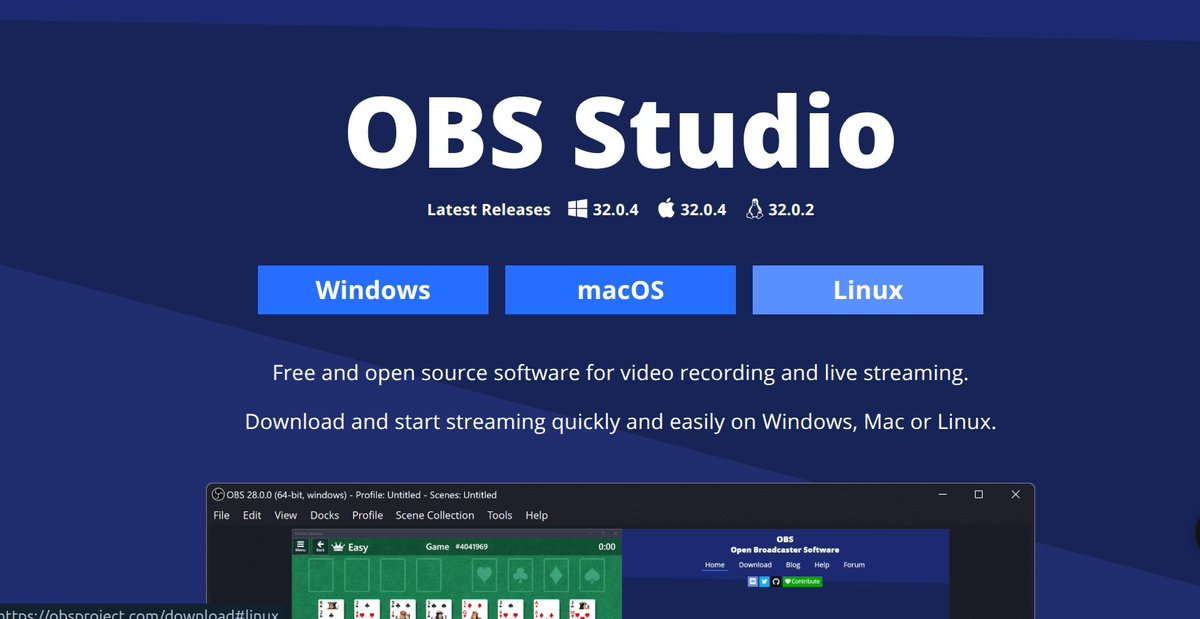Click the Windows download button

click(373, 290)
